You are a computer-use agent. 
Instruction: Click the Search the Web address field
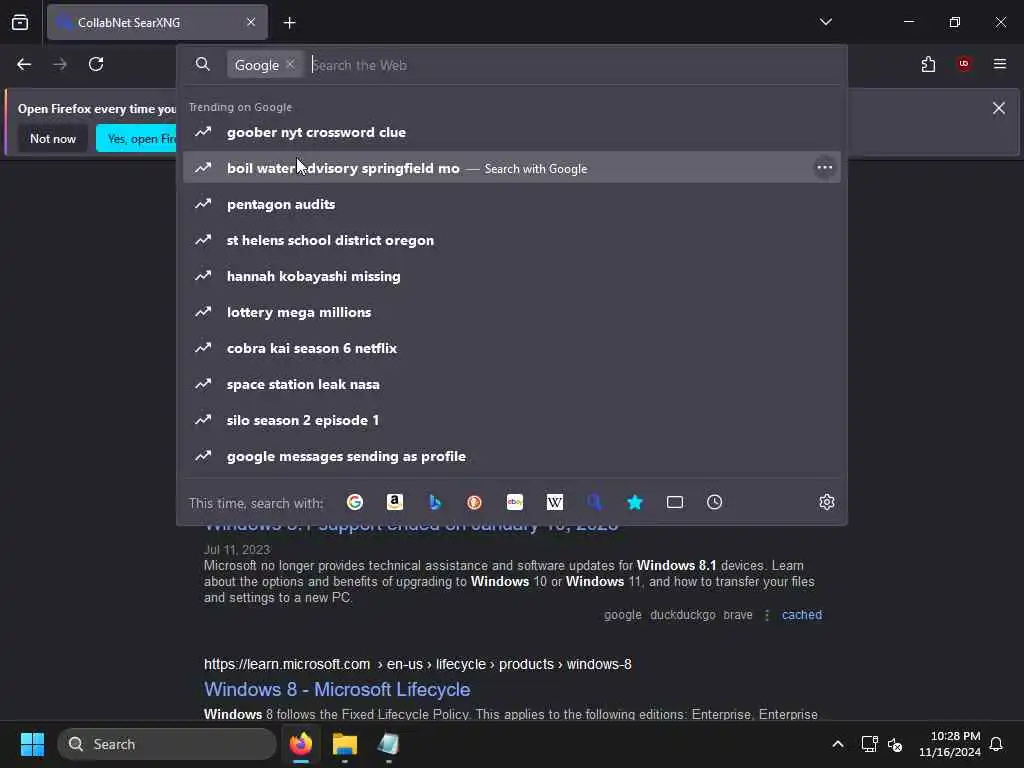coord(575,65)
